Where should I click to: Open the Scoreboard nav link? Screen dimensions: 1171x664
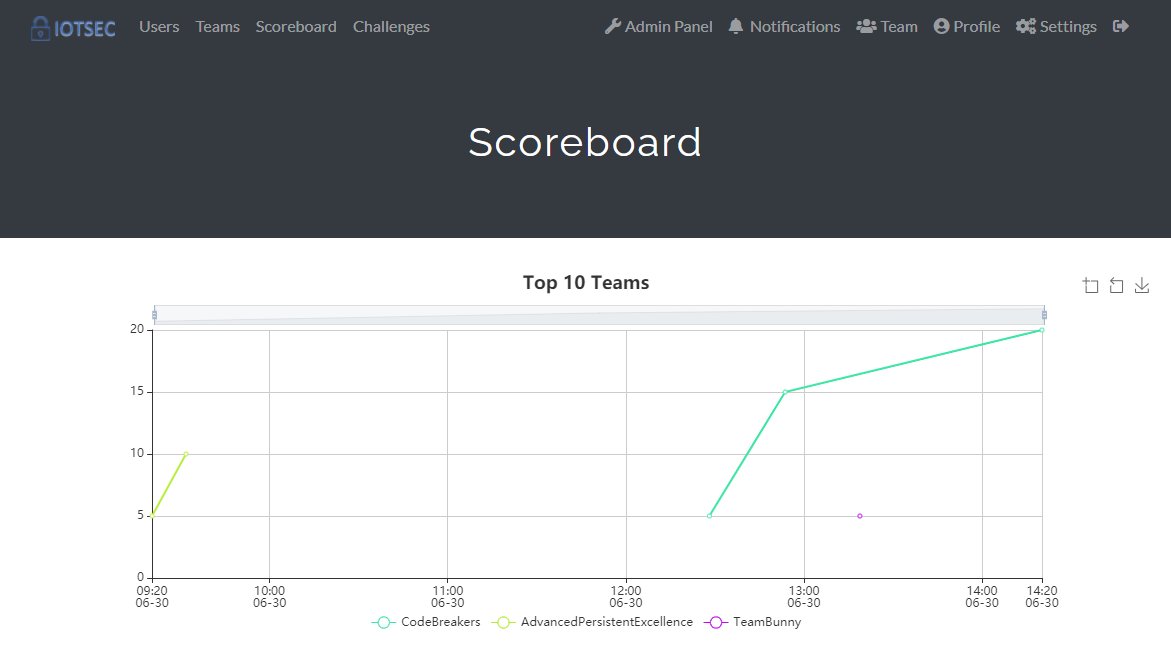click(x=296, y=27)
